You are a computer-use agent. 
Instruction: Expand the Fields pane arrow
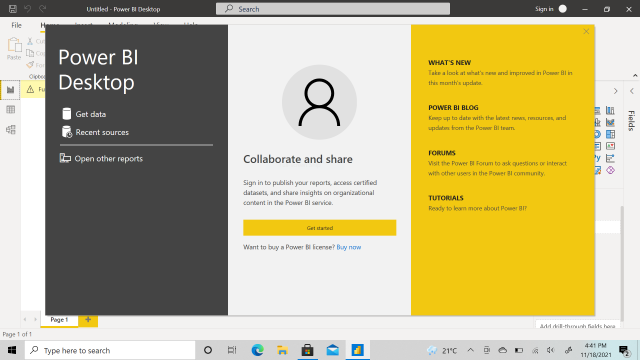point(631,91)
